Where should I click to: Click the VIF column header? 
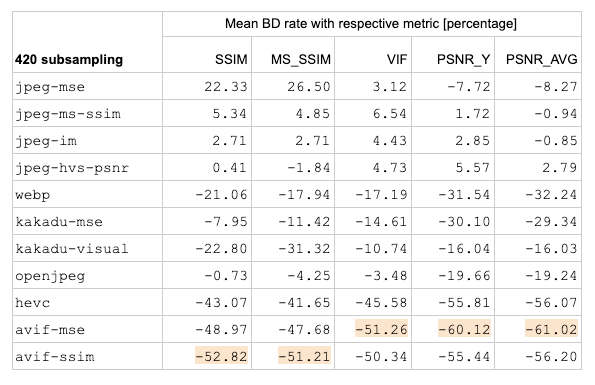pos(397,59)
